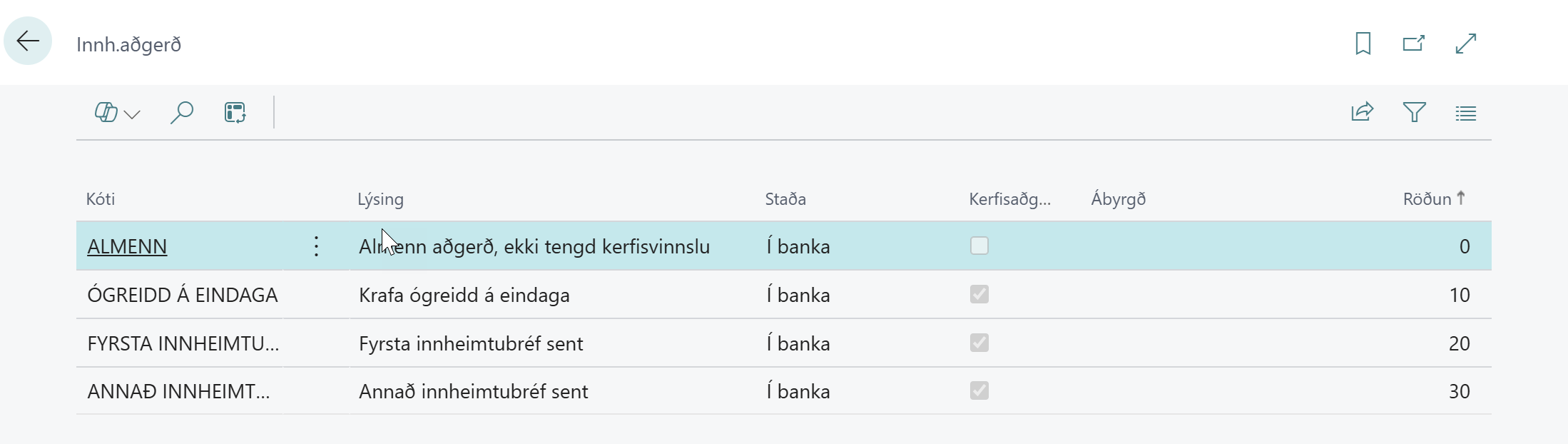Click the back arrow button
Image resolution: width=1568 pixels, height=444 pixels.
click(28, 41)
